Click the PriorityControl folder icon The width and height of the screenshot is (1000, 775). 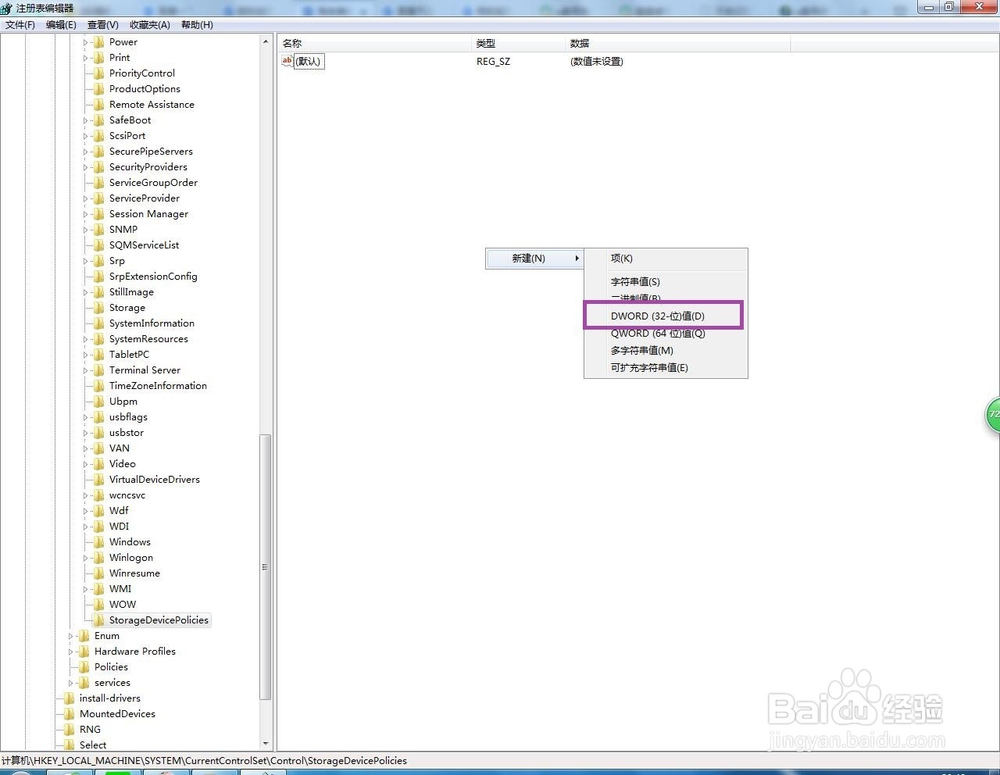(98, 73)
